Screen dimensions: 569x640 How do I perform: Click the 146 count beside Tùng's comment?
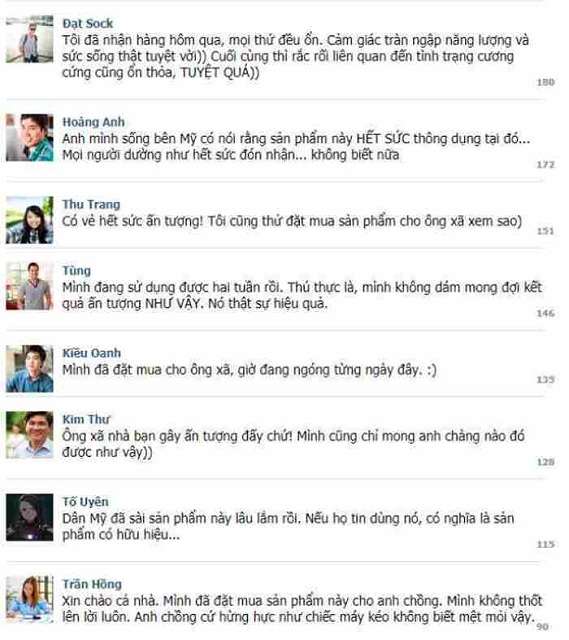click(x=545, y=313)
